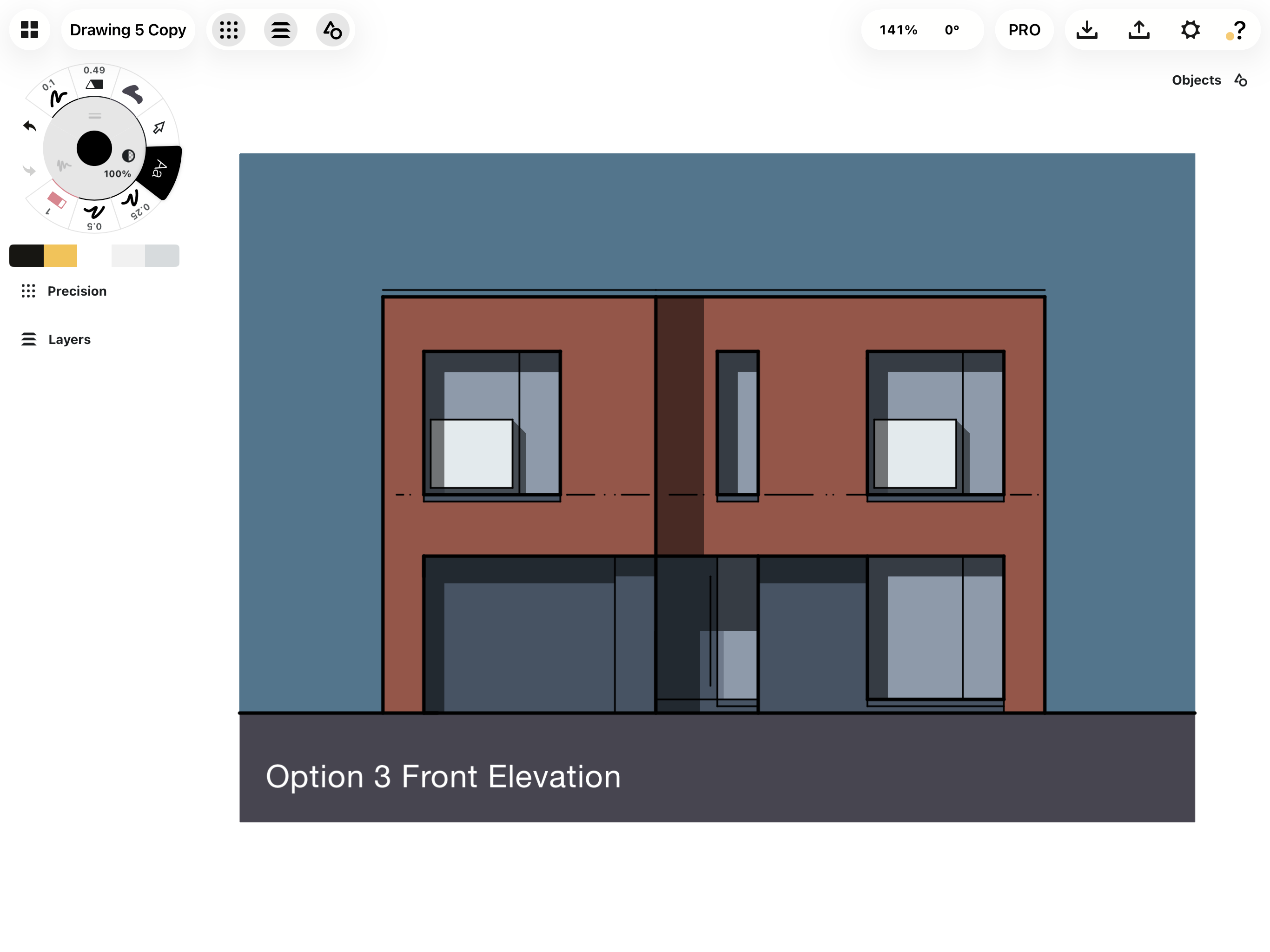
Task: Open the gallery grid icon
Action: coord(29,29)
